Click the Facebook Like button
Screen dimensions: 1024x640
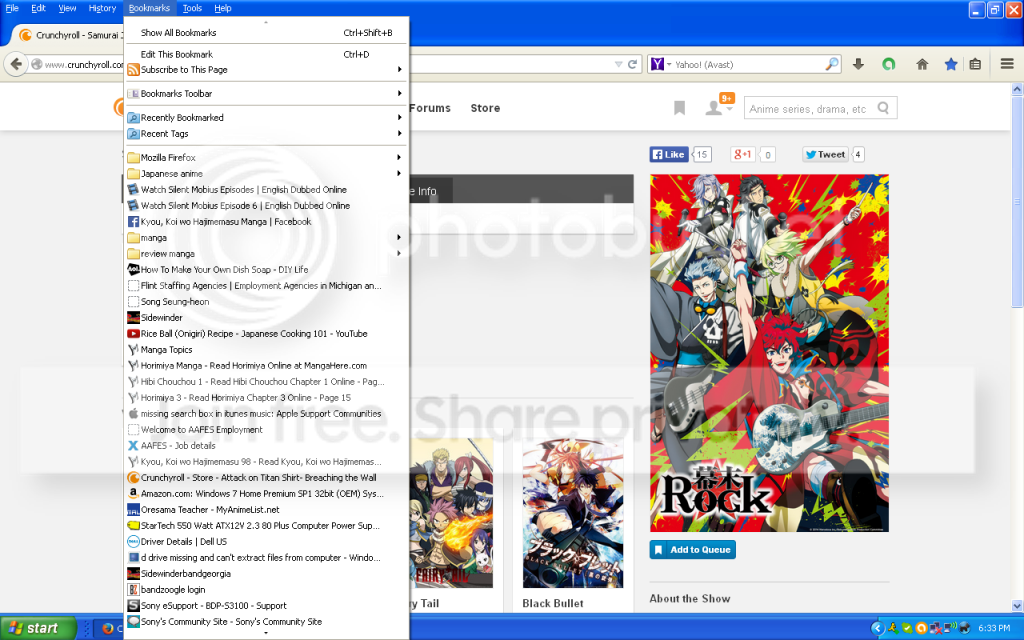click(x=668, y=154)
